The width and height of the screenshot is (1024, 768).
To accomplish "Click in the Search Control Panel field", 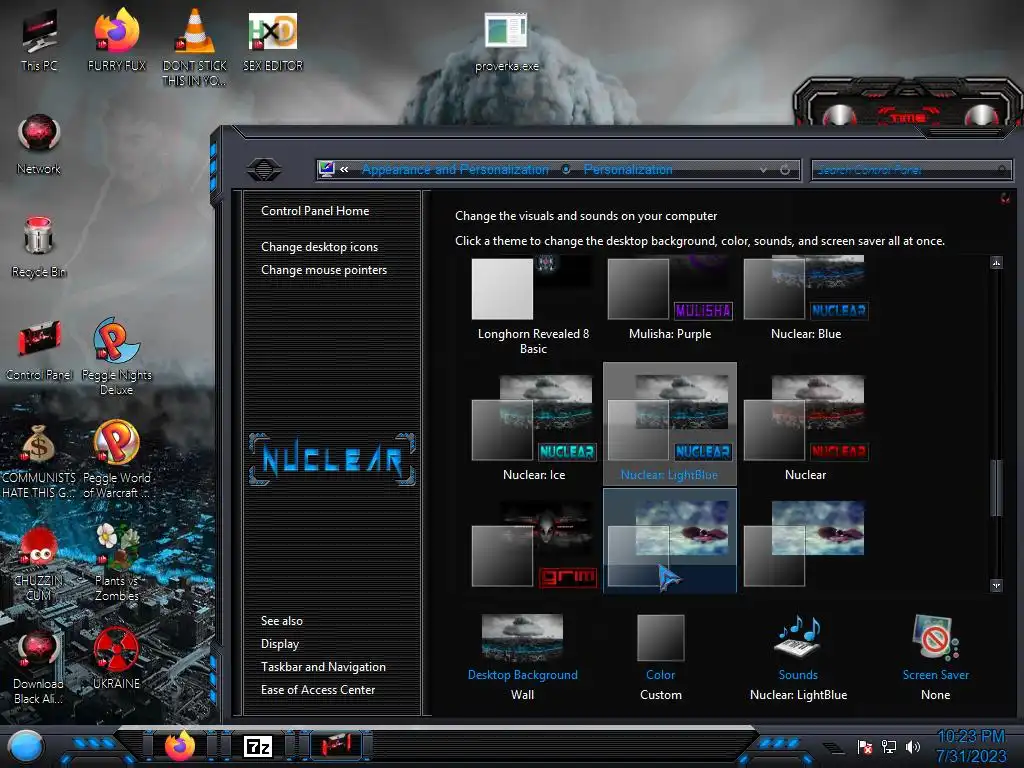I will pos(911,170).
